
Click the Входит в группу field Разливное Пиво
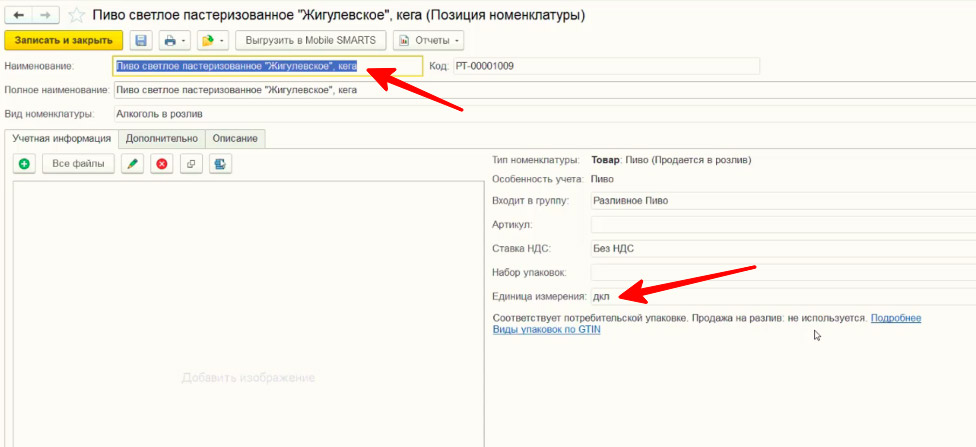click(783, 201)
